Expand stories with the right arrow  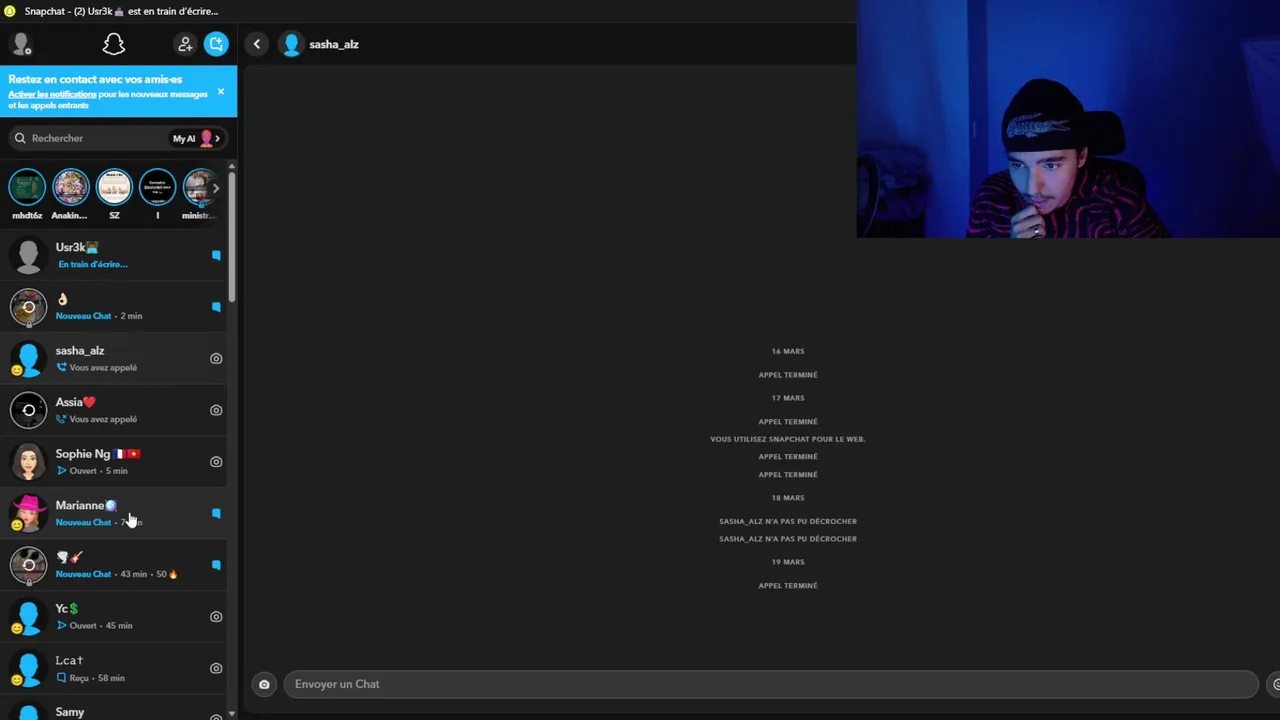point(215,188)
